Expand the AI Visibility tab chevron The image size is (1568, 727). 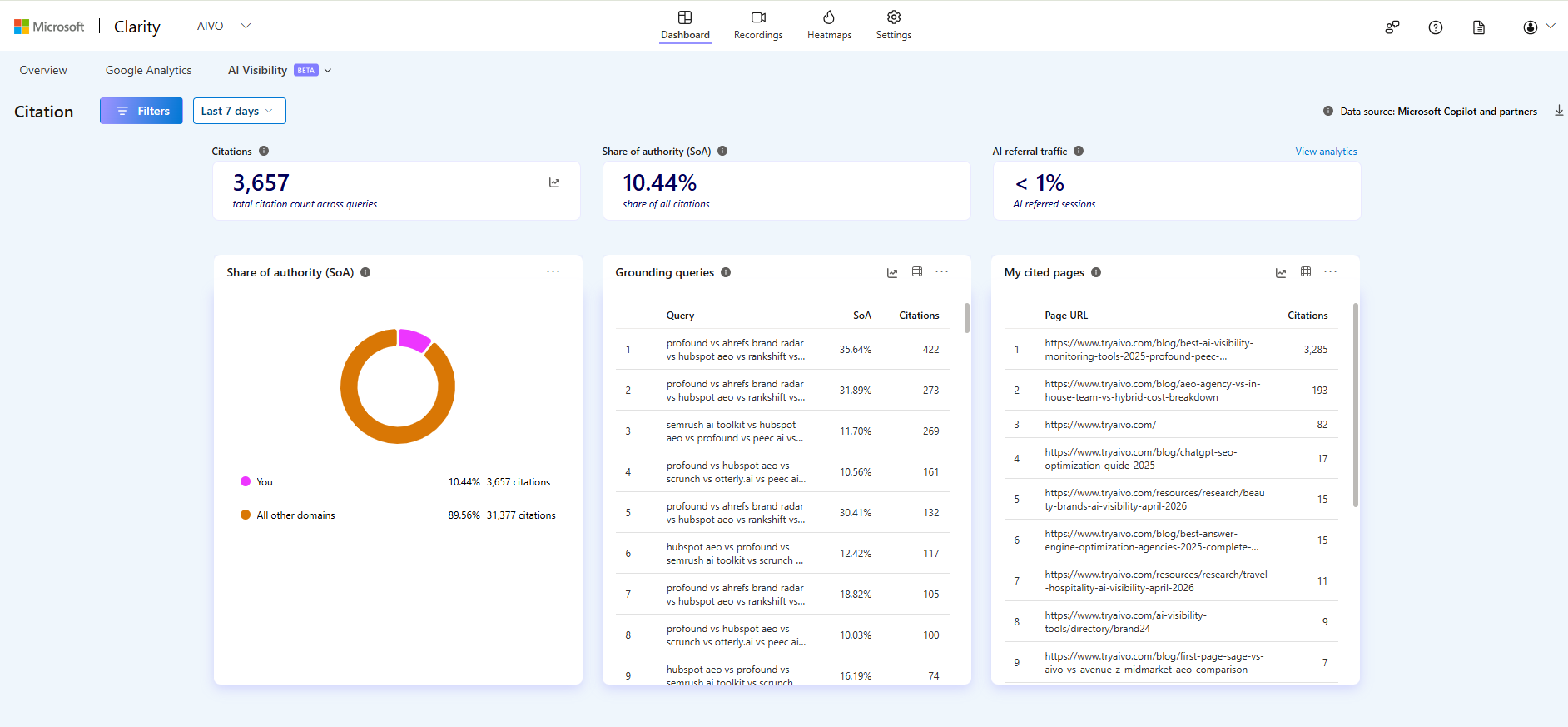[x=328, y=71]
